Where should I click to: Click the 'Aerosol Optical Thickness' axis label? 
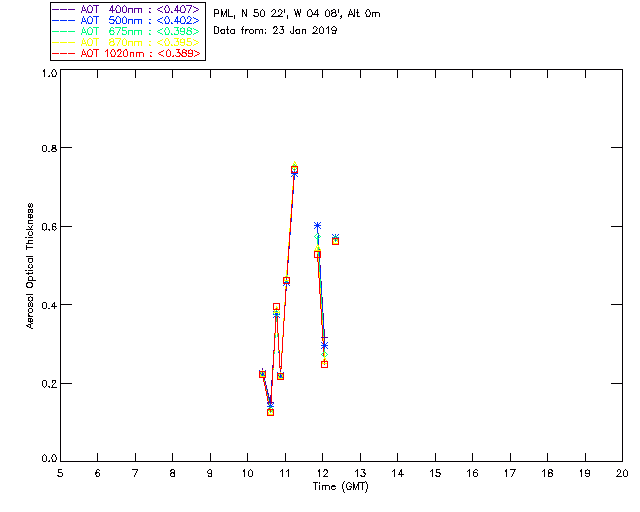click(29, 266)
